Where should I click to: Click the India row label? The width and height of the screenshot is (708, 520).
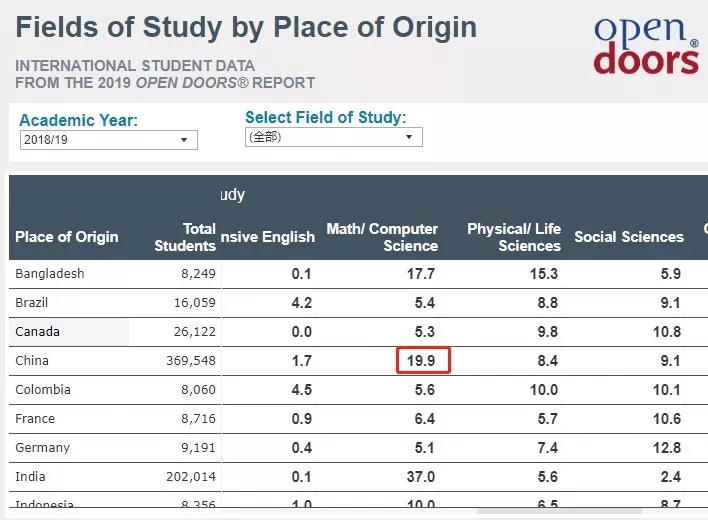[30, 477]
